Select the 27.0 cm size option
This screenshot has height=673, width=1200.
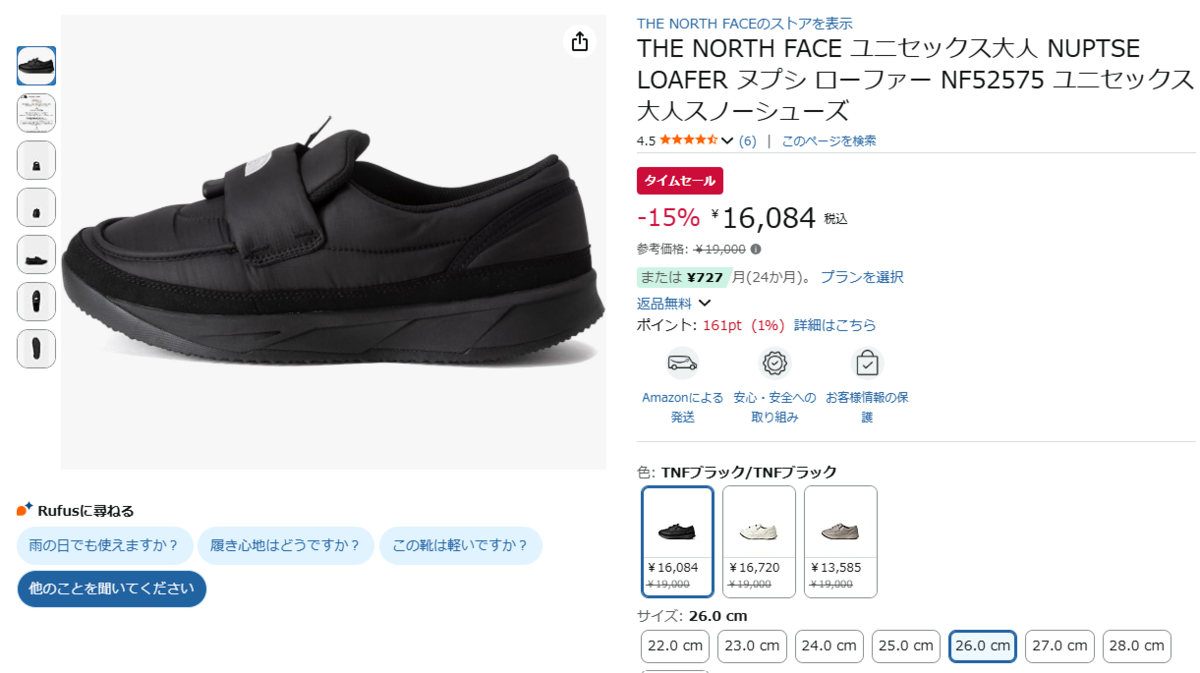click(1059, 646)
